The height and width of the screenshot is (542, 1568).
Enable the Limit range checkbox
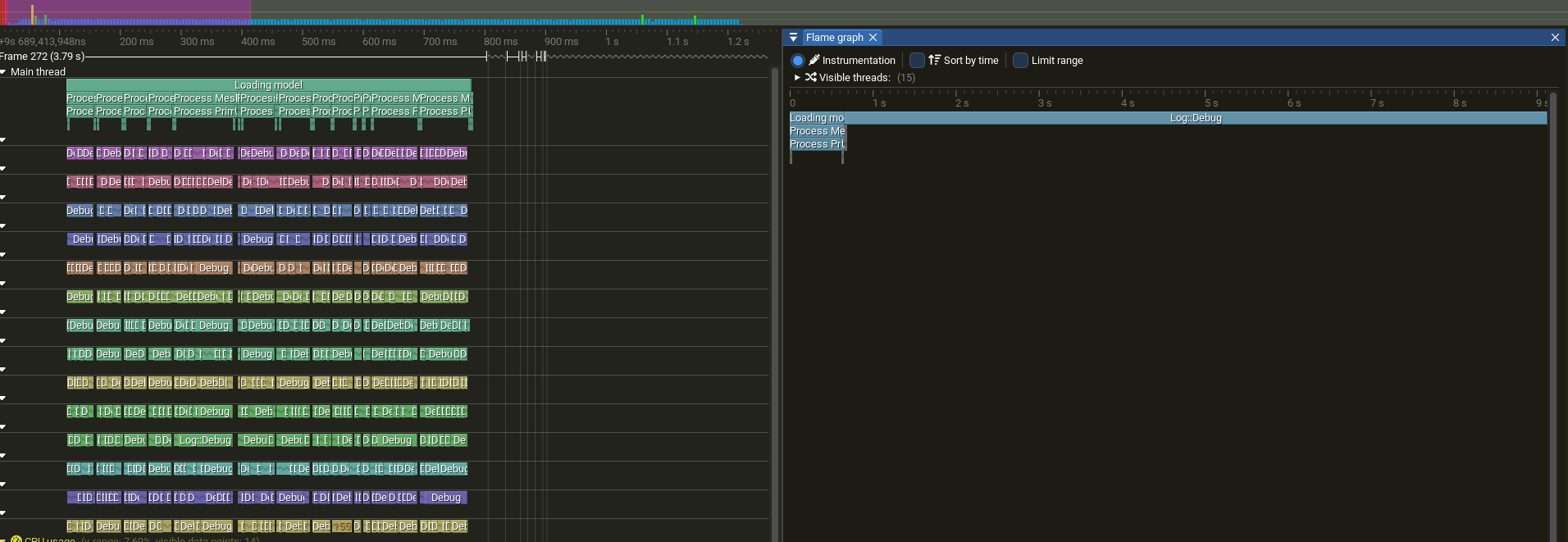pos(1020,61)
